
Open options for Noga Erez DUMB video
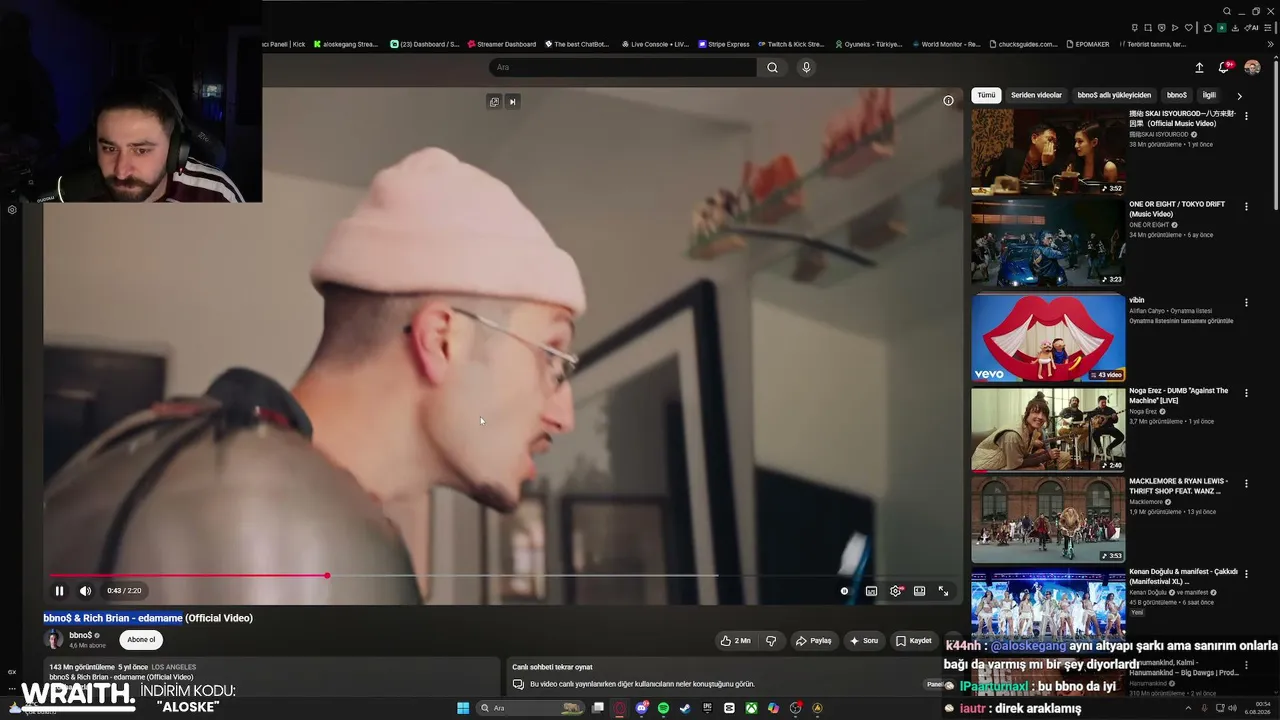point(1246,394)
